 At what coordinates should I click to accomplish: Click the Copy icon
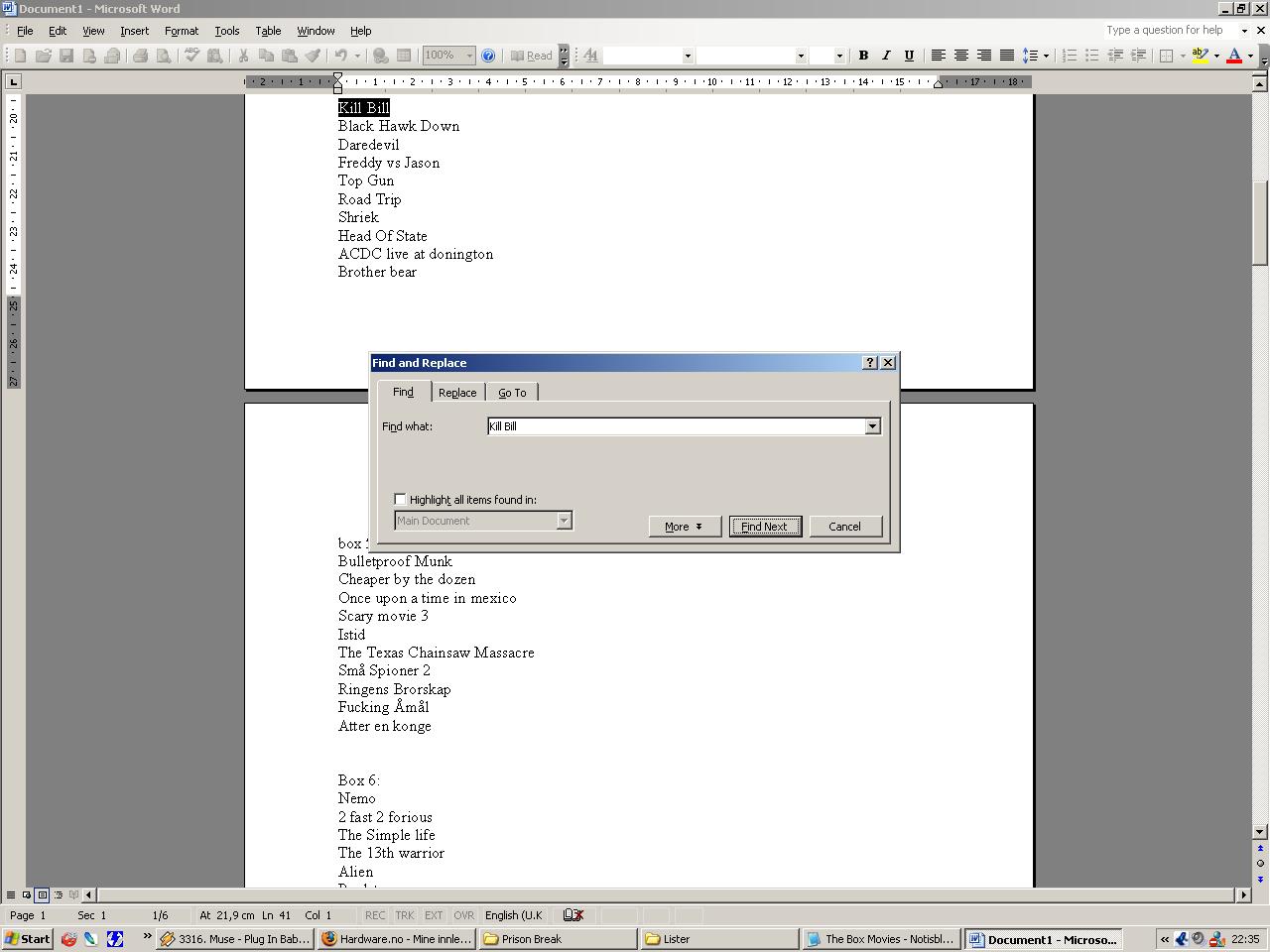(x=266, y=56)
